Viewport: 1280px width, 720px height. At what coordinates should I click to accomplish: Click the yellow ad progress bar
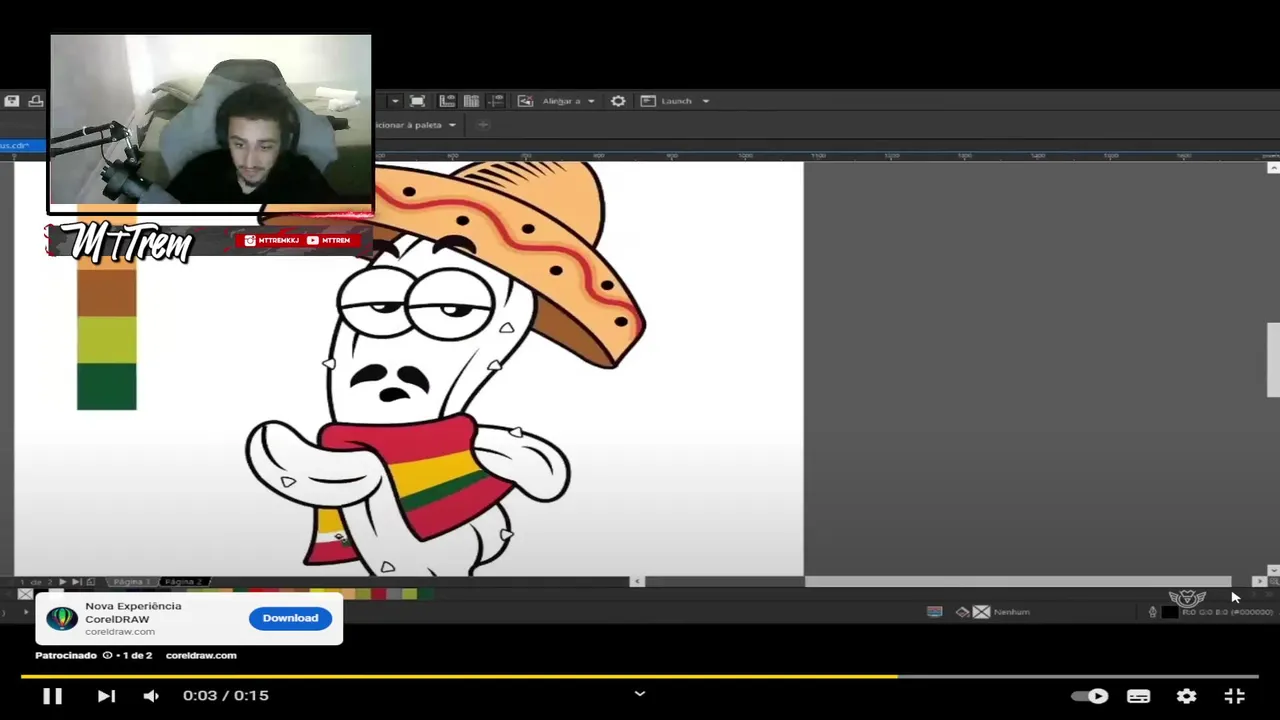tap(459, 677)
